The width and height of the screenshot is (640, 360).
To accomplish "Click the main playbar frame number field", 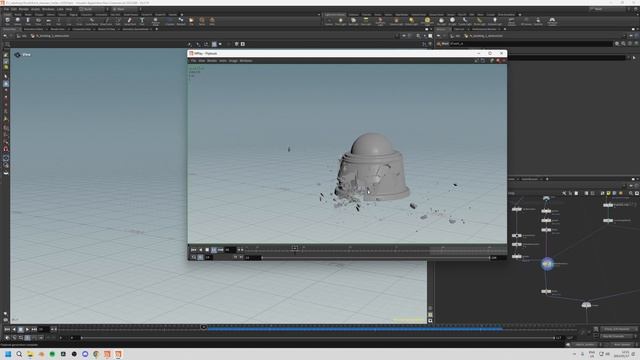I will point(43,329).
